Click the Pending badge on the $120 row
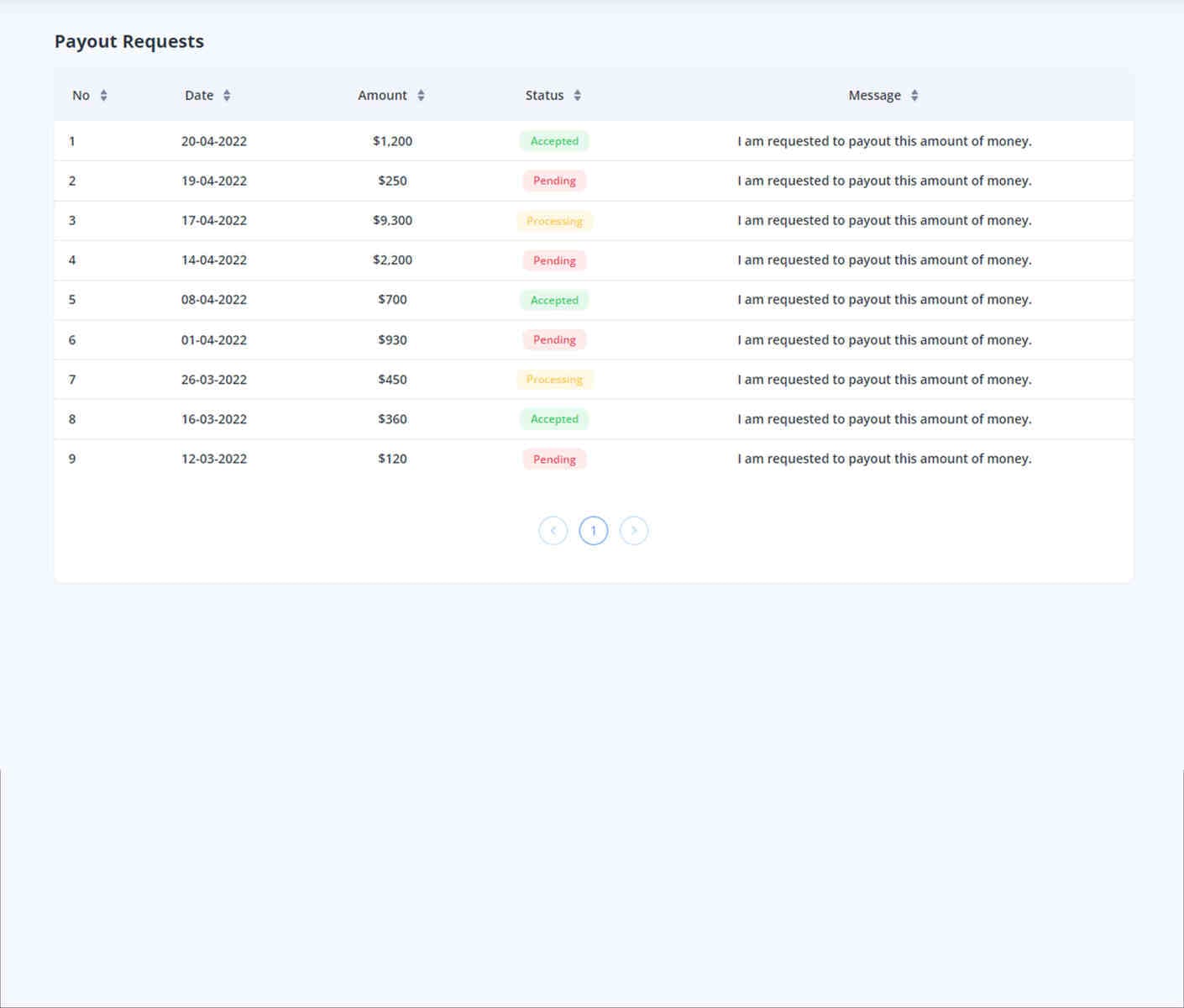 (554, 459)
